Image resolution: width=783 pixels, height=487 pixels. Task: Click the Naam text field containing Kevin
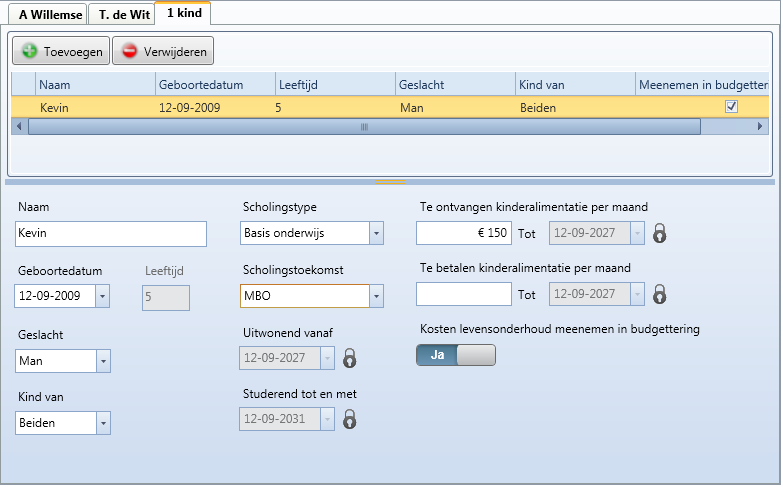tap(111, 234)
